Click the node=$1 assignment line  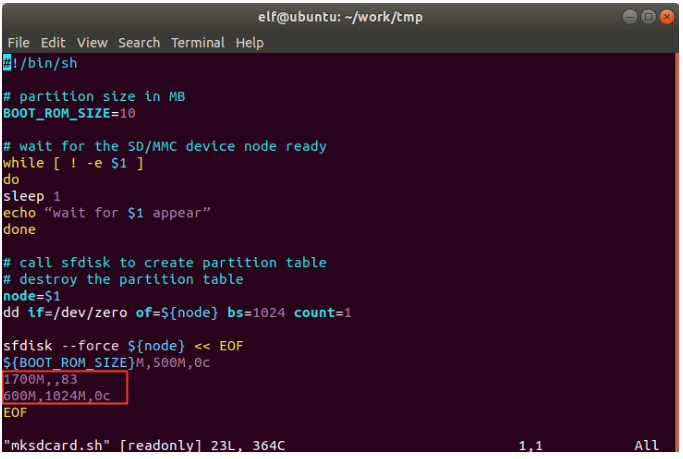32,296
